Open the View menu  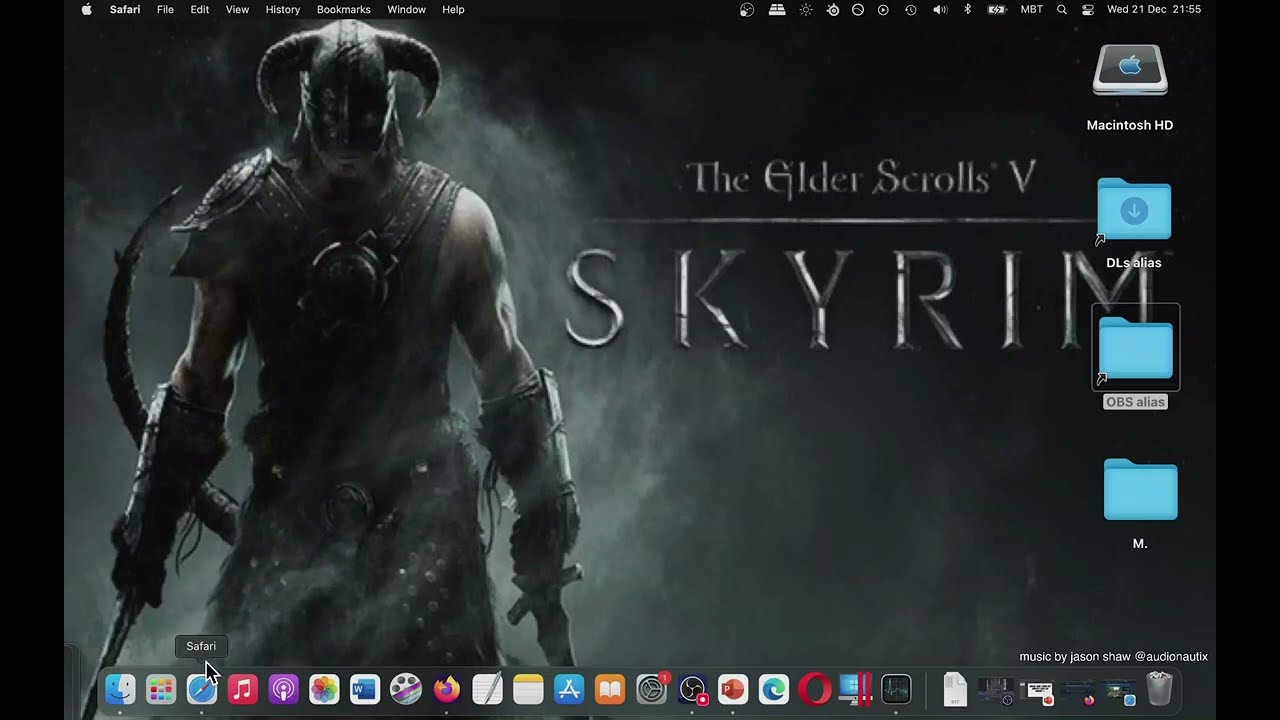click(x=237, y=9)
